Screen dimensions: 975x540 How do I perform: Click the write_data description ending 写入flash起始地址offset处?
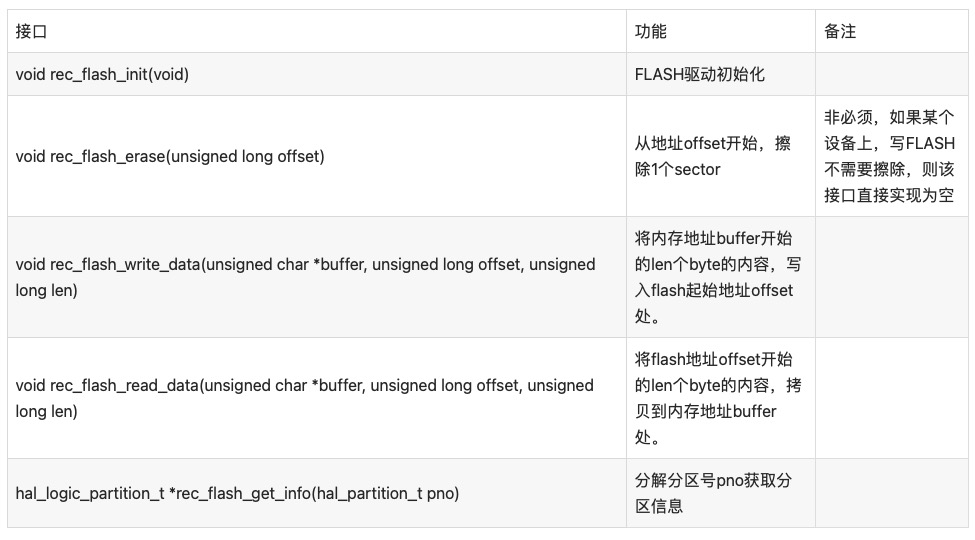[x=721, y=277]
